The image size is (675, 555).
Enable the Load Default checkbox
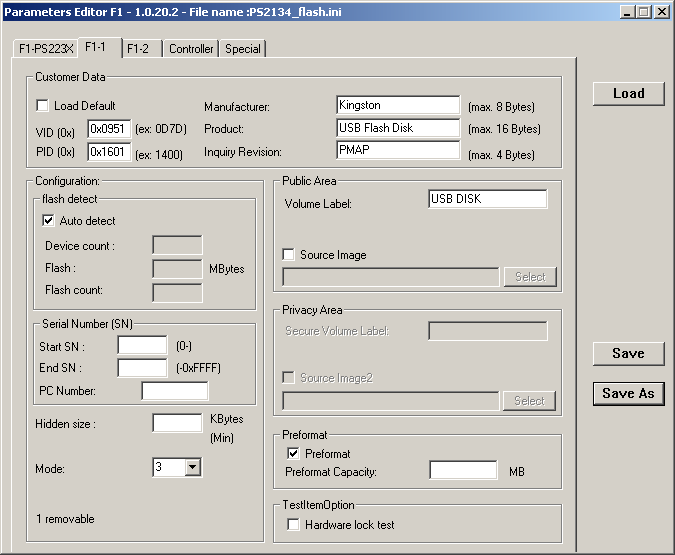click(43, 106)
